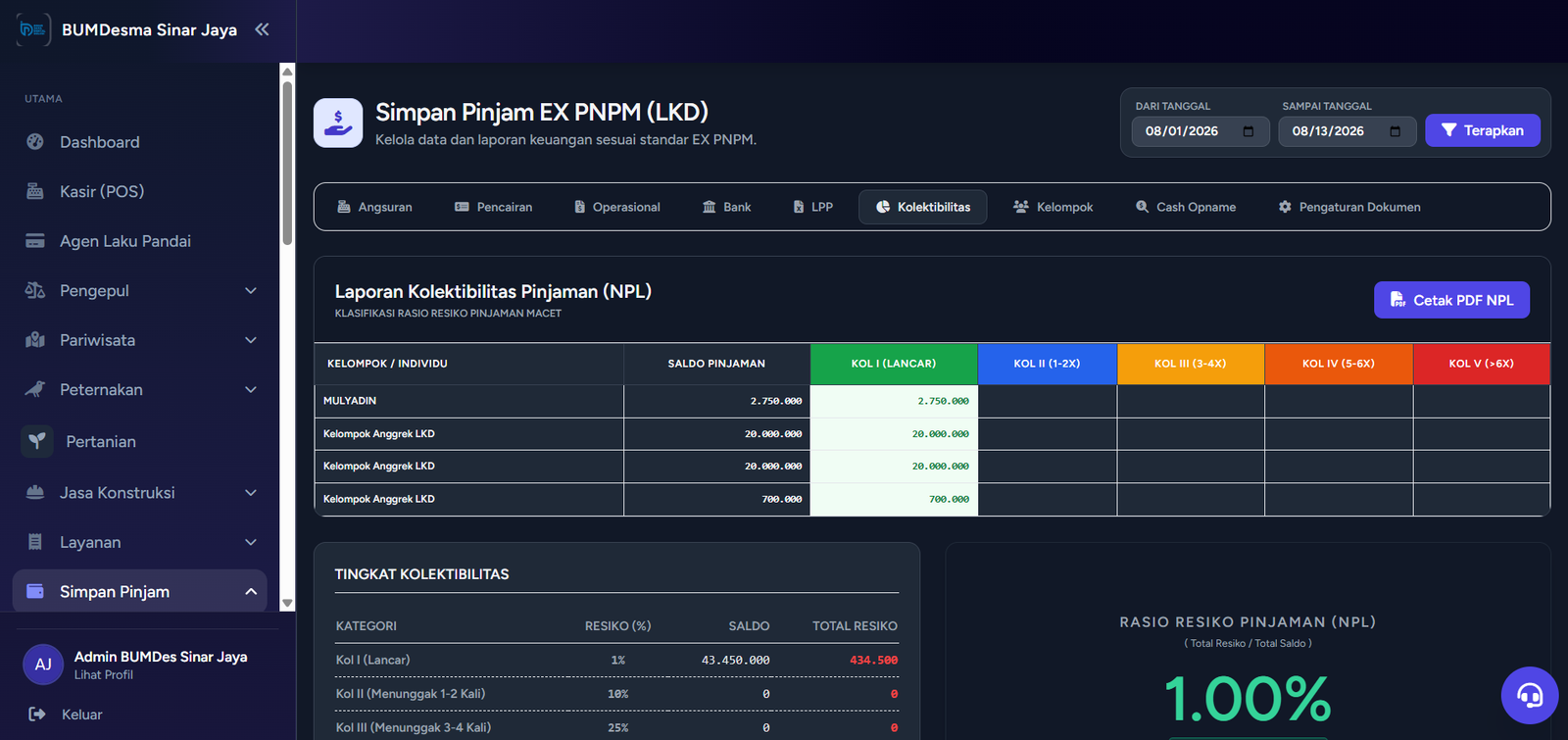The width and height of the screenshot is (1568, 740).
Task: Open the Lihat Profil link
Action: tap(104, 675)
